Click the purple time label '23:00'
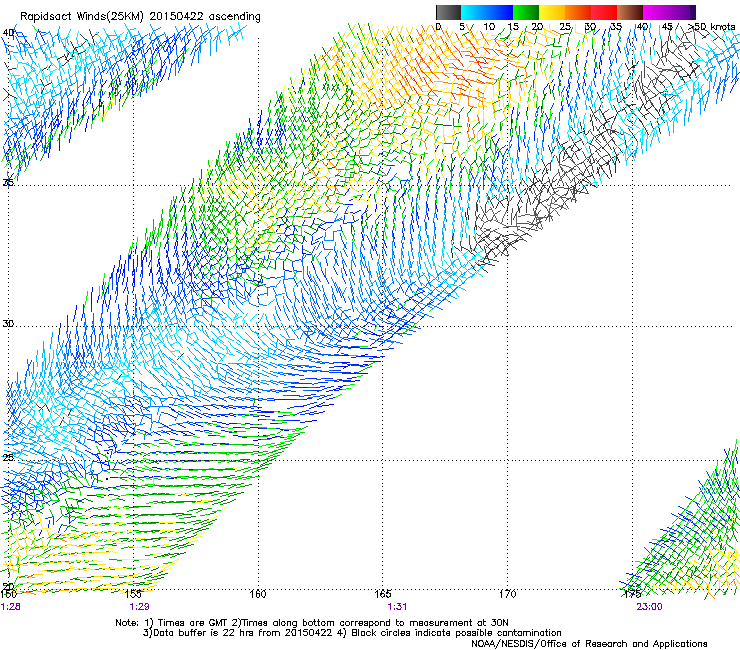The image size is (740, 650). pyautogui.click(x=649, y=607)
